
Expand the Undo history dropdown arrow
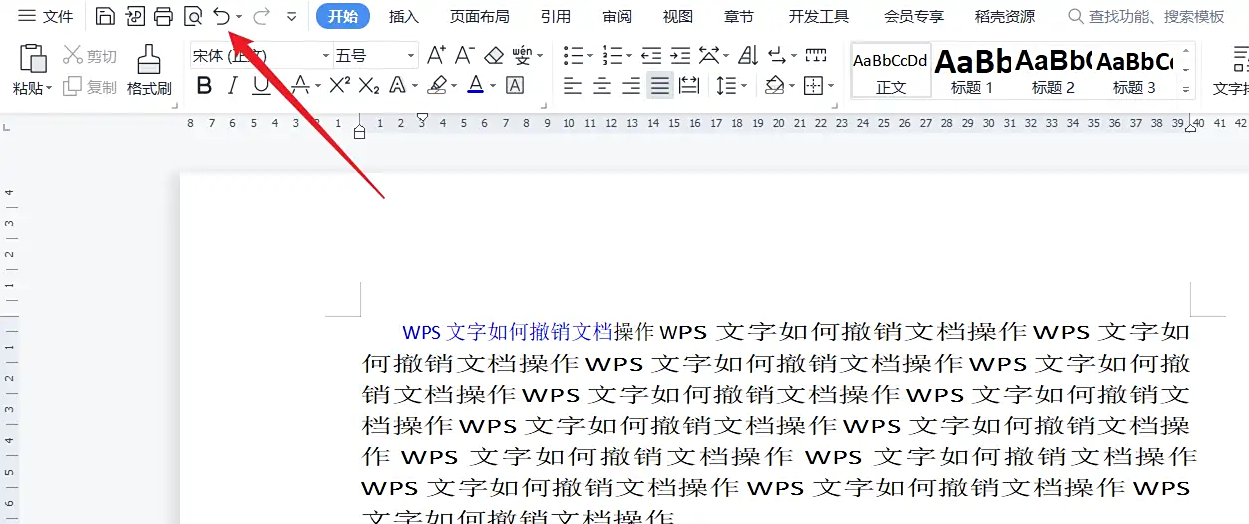point(239,17)
